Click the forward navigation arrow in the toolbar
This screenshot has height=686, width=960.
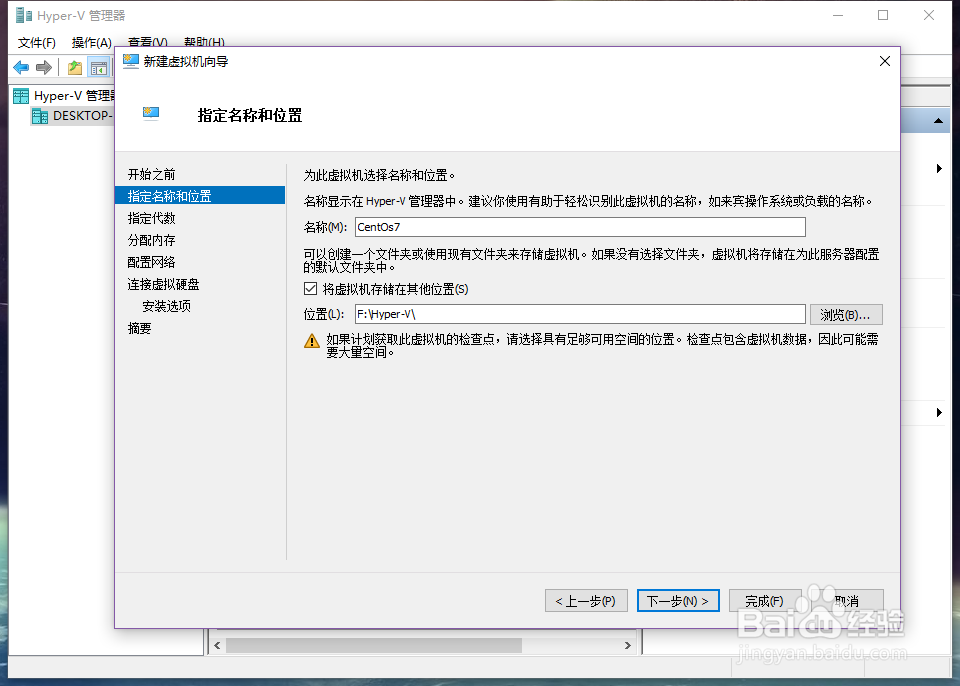[43, 67]
